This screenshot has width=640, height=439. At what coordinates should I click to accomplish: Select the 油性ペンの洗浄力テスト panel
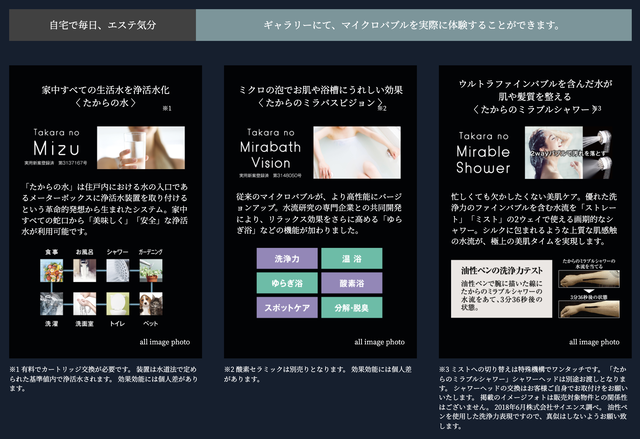coord(501,289)
